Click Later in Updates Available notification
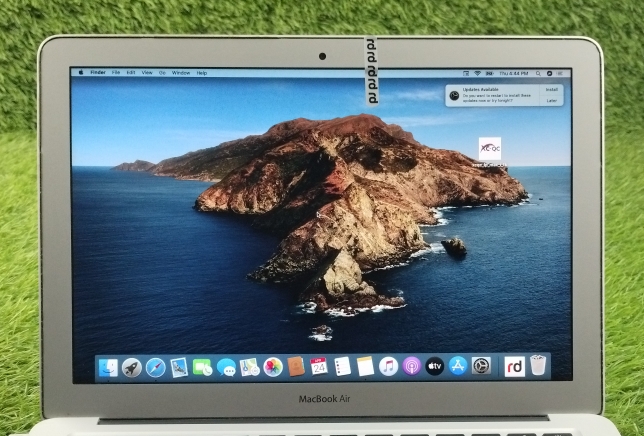Viewport: 644px width, 436px height. tap(552, 101)
